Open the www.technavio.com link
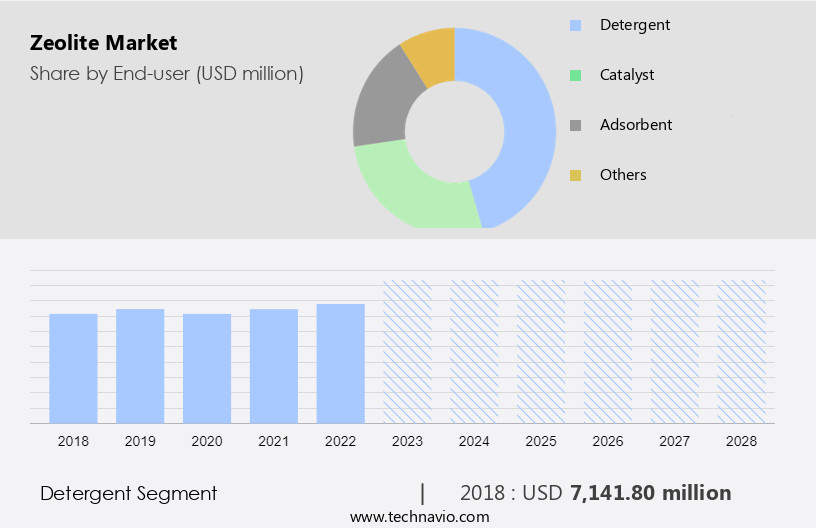816x528 pixels. (x=419, y=517)
